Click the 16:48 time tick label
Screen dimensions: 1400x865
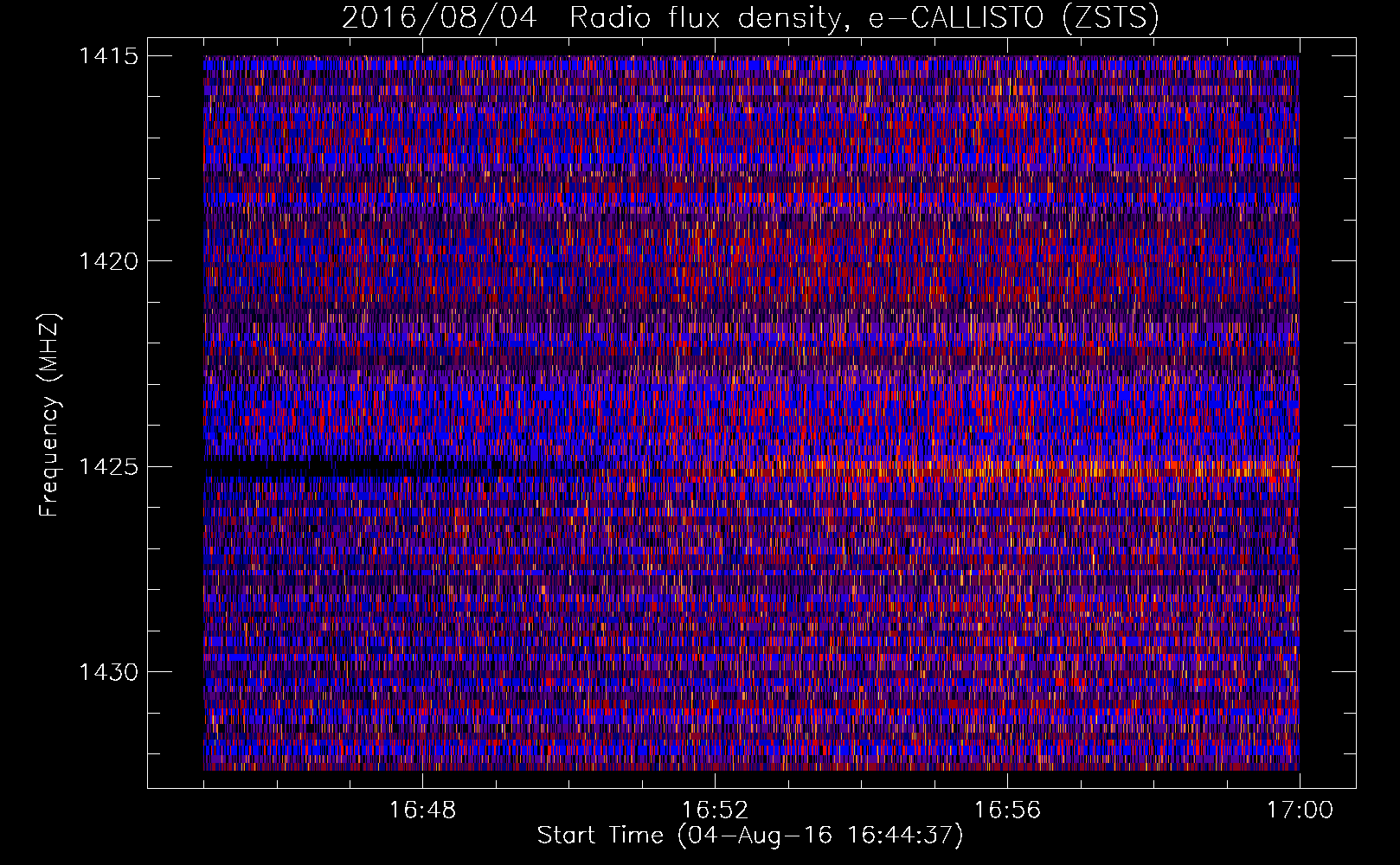[x=422, y=811]
